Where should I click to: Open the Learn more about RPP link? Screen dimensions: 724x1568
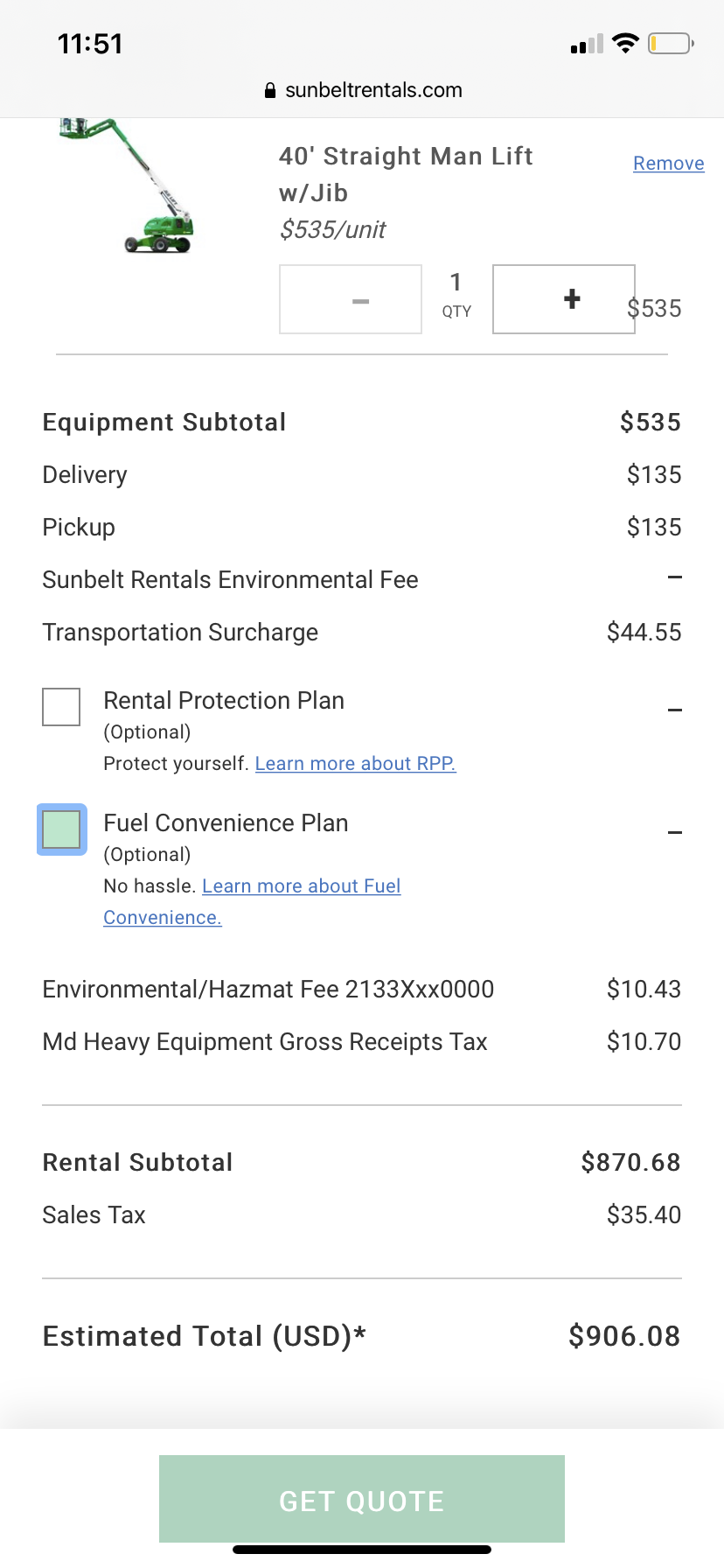[x=355, y=764]
